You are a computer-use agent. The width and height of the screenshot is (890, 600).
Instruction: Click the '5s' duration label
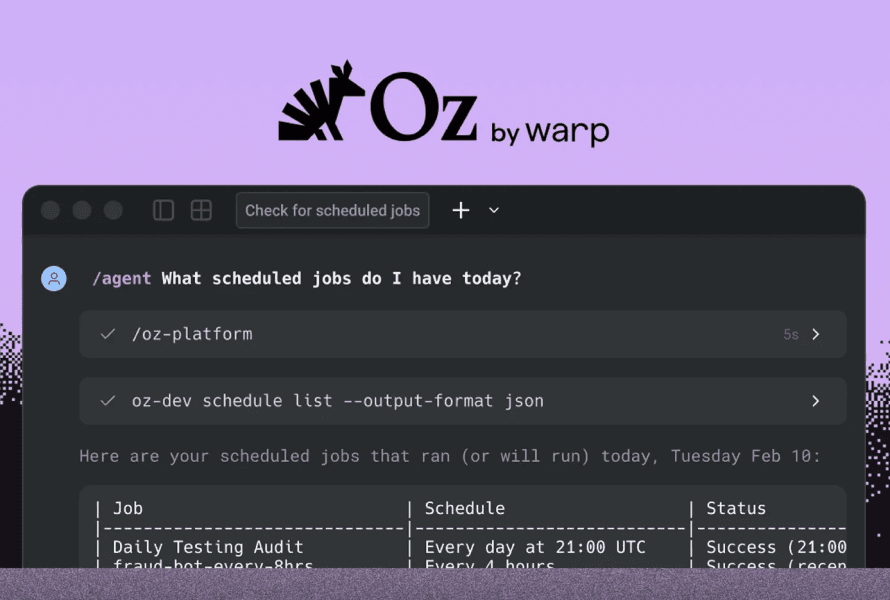[791, 335]
